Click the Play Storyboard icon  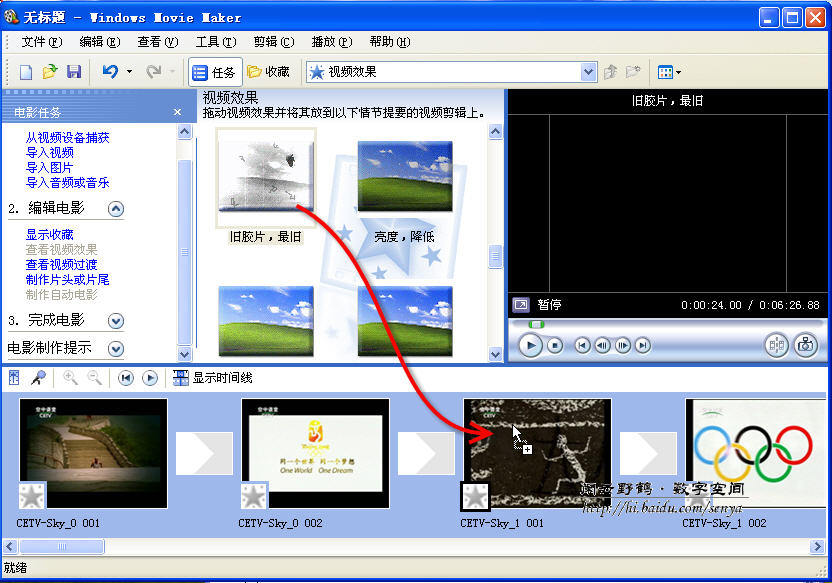pyautogui.click(x=150, y=378)
